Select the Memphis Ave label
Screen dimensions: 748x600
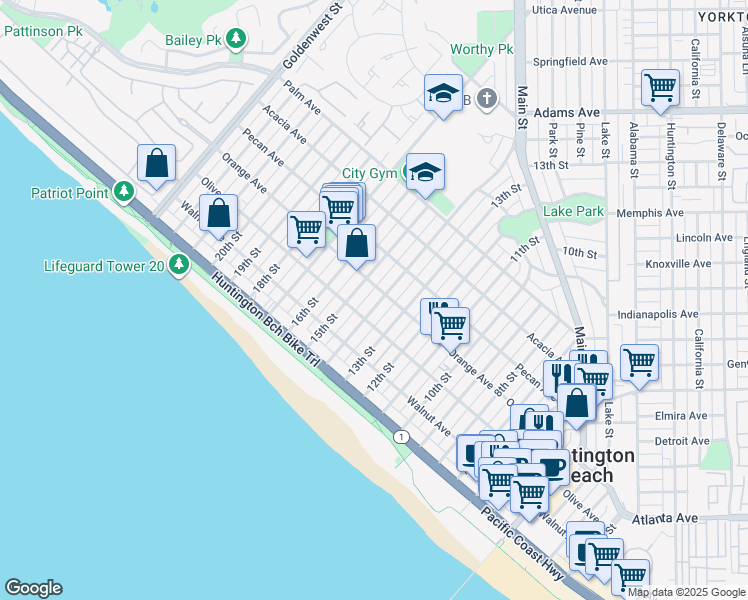click(x=650, y=213)
